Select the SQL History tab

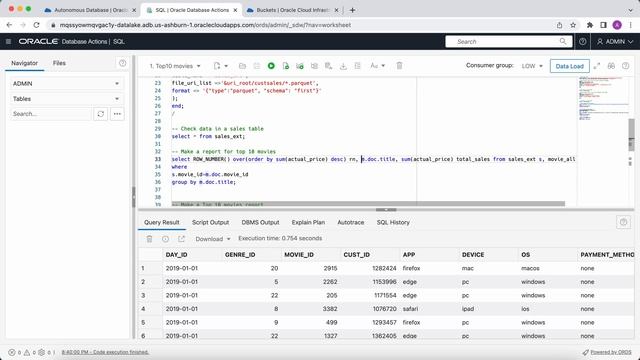393,222
